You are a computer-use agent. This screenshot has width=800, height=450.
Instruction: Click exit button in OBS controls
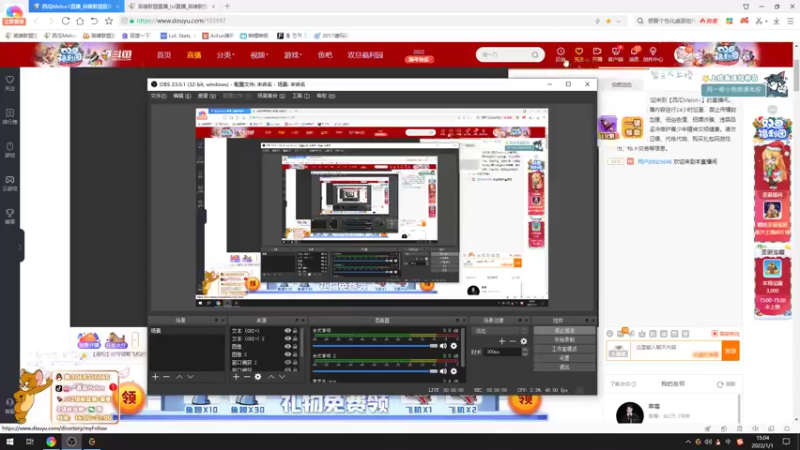564,367
